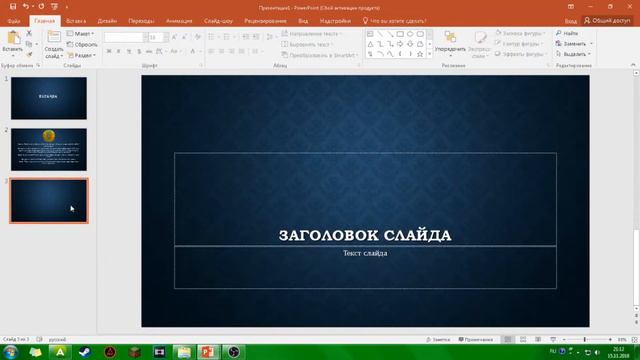
Task: Save the presentation from quick access toolbar
Action: coord(13,7)
